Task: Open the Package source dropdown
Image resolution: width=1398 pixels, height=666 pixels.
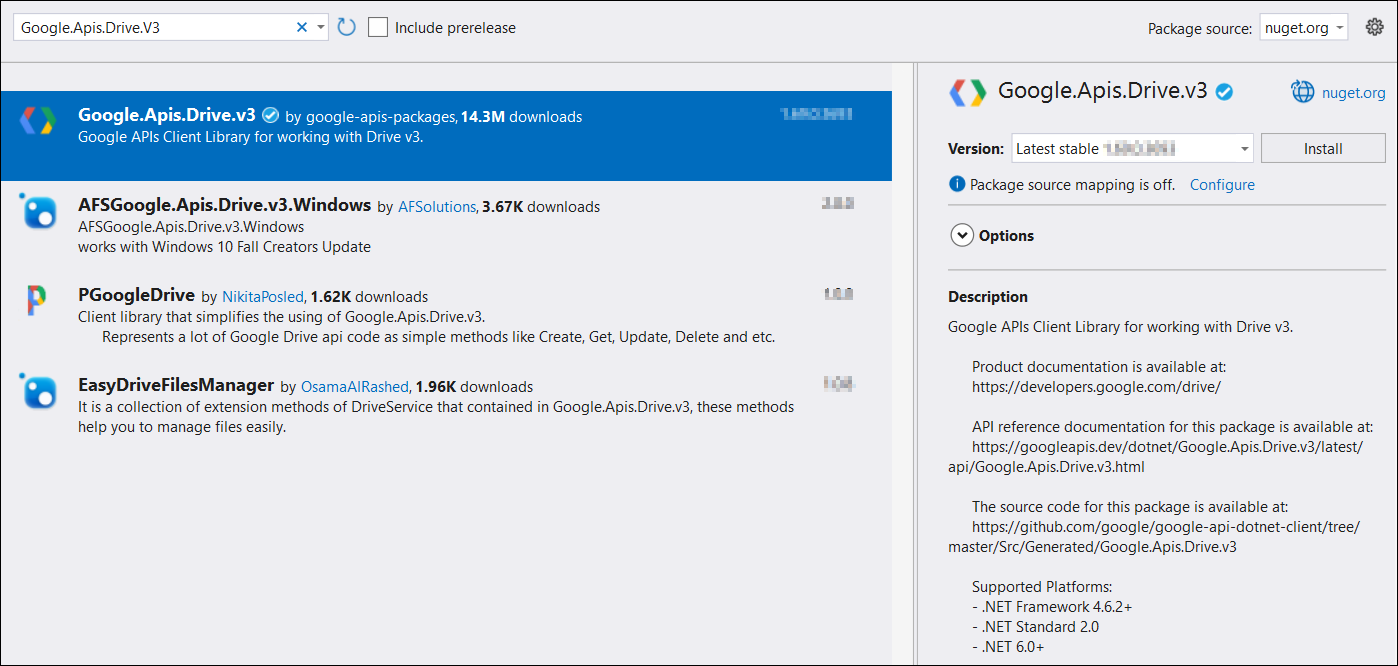Action: click(1303, 28)
